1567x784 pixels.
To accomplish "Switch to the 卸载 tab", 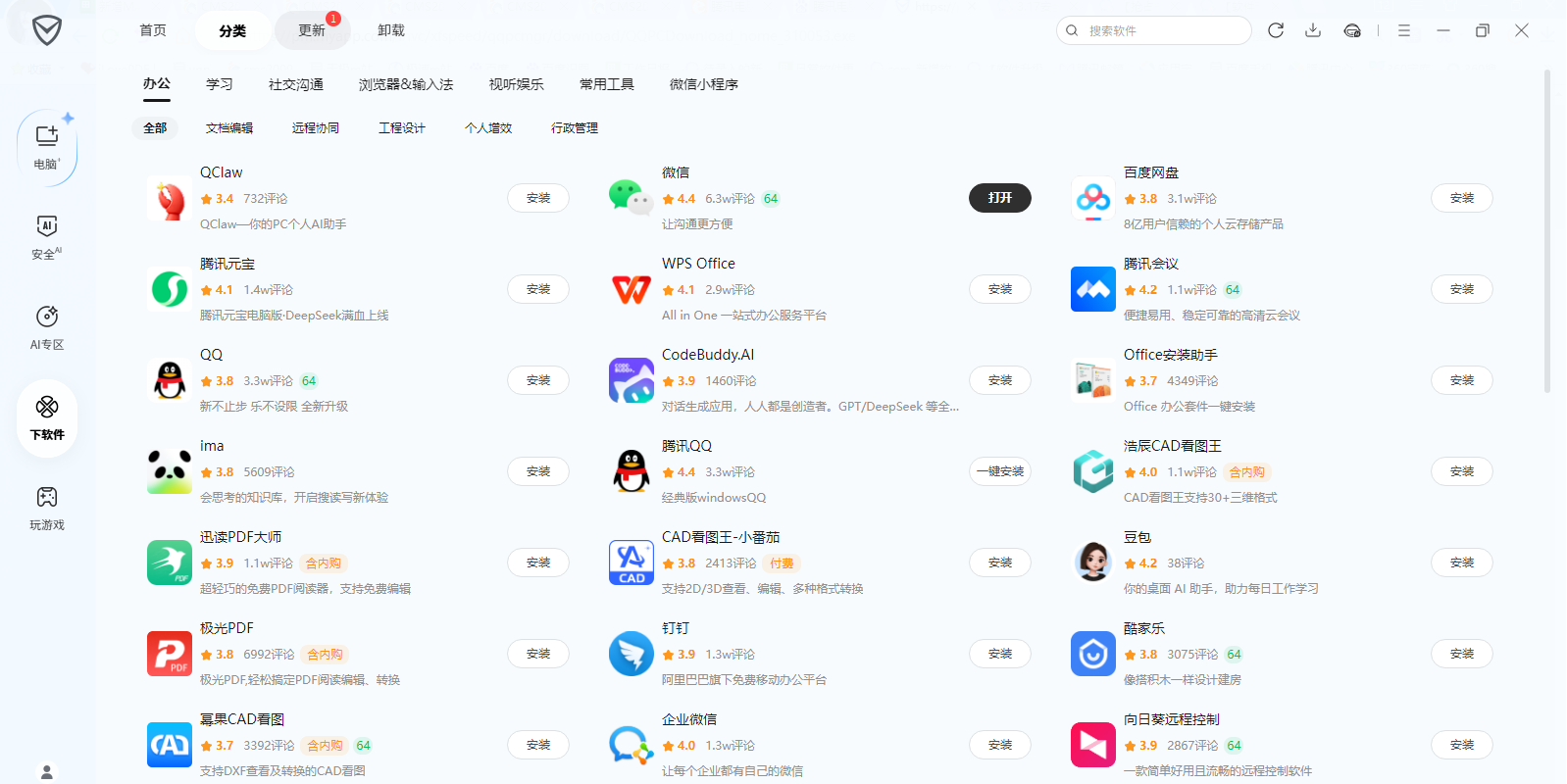I will 391,30.
